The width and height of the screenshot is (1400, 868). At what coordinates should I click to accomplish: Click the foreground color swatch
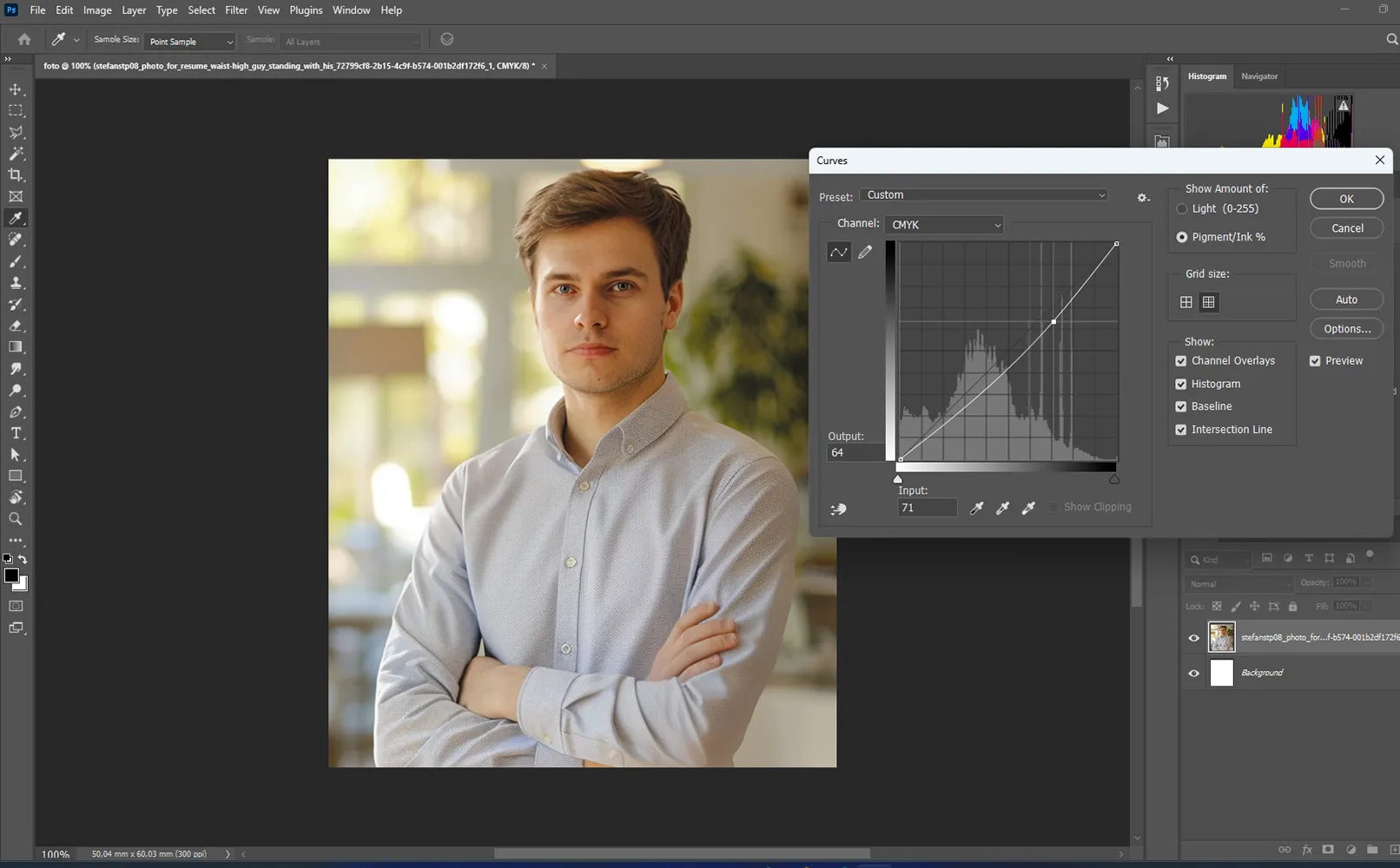pyautogui.click(x=11, y=575)
